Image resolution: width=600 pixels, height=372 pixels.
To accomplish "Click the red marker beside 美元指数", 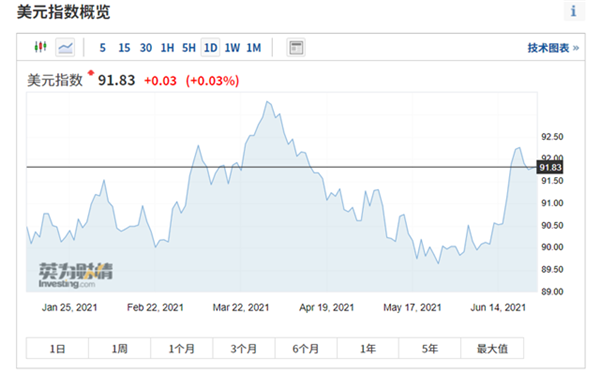I will pos(91,72).
